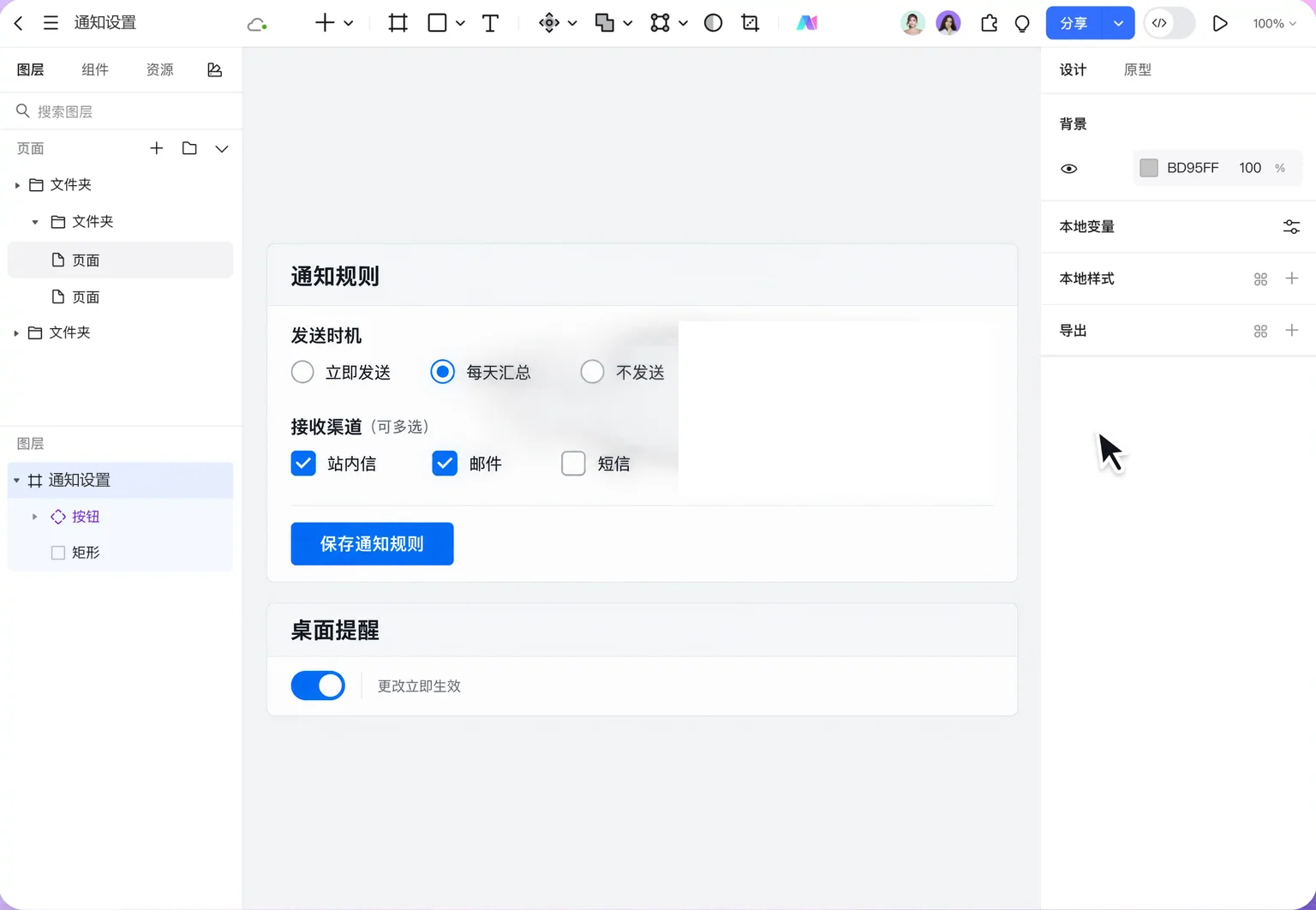Click the background color swatch BD95FF

(1149, 168)
